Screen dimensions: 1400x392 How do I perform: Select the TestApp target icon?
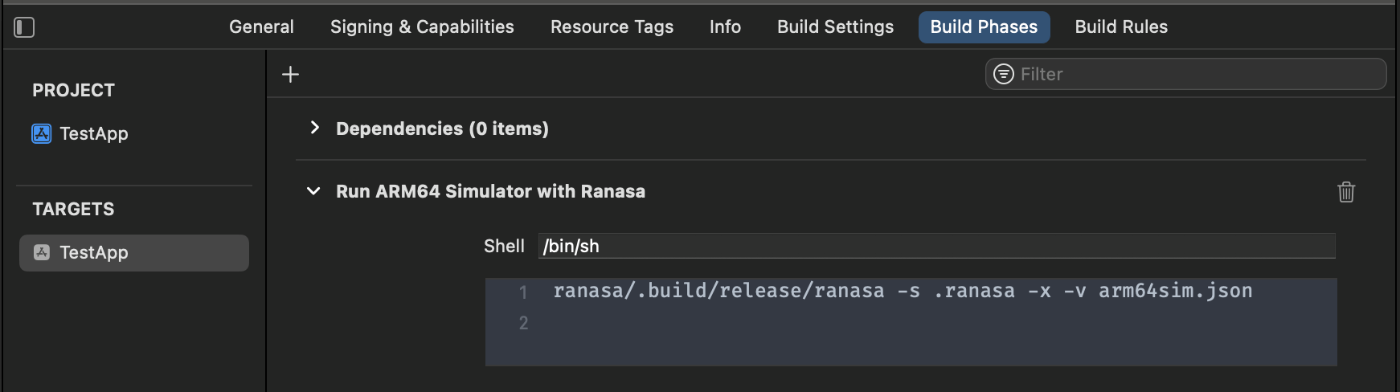pyautogui.click(x=41, y=253)
